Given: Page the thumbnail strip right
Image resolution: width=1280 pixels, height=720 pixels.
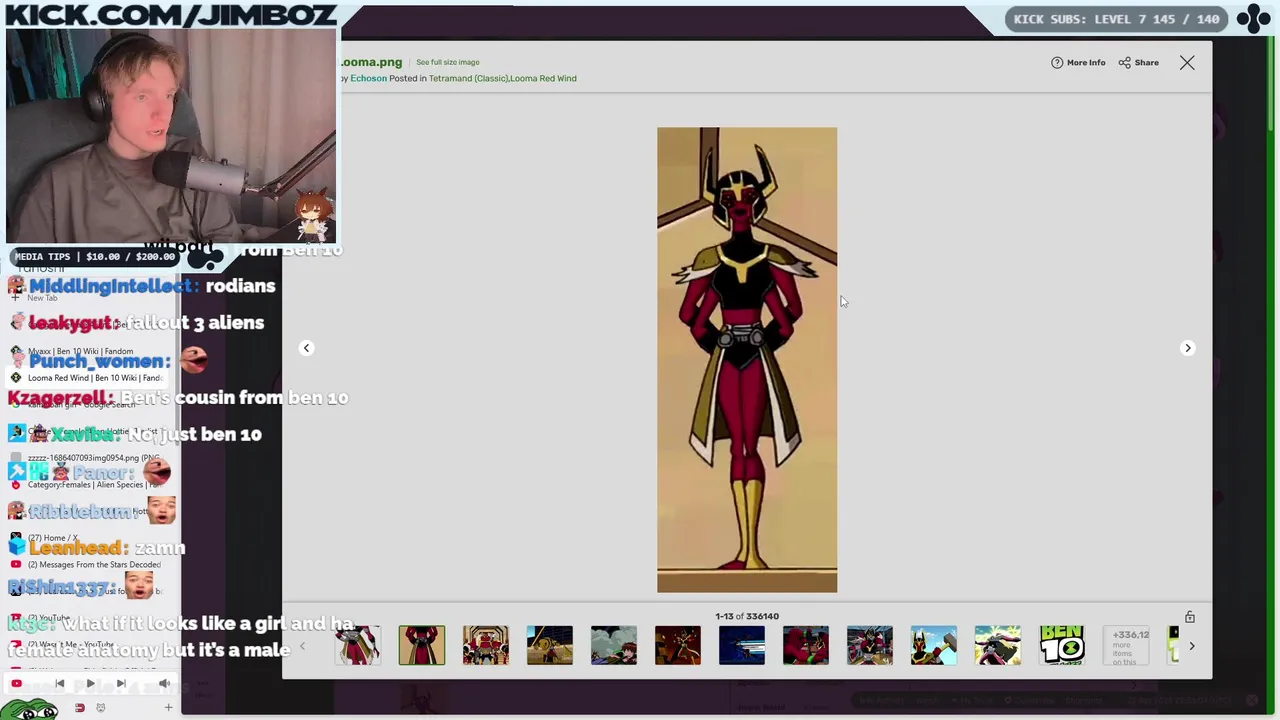Looking at the screenshot, I should point(1191,646).
